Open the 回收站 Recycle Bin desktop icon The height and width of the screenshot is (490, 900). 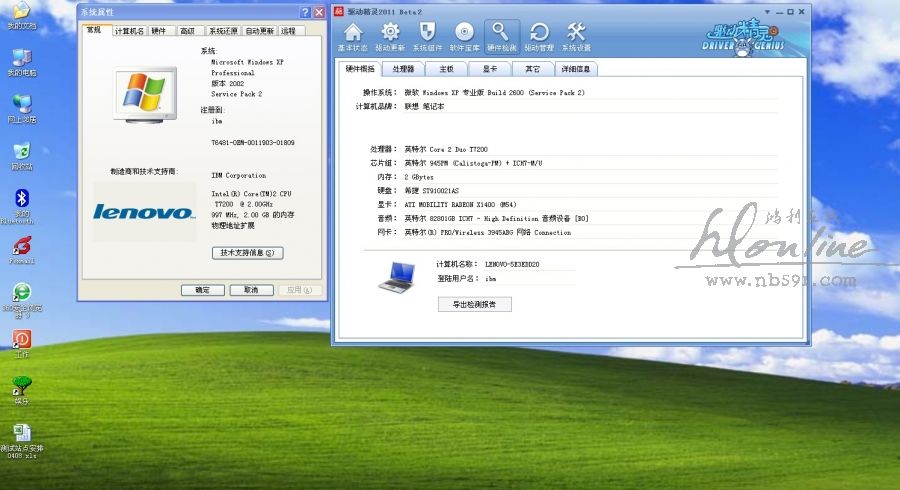pyautogui.click(x=21, y=153)
